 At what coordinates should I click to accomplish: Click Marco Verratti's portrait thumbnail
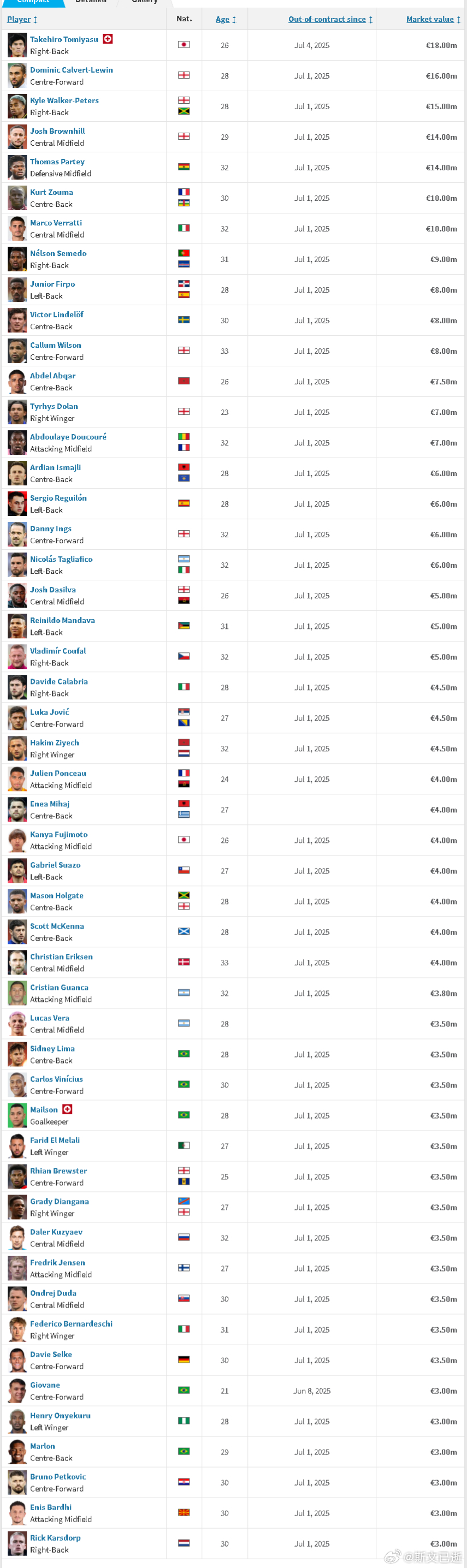tap(17, 229)
